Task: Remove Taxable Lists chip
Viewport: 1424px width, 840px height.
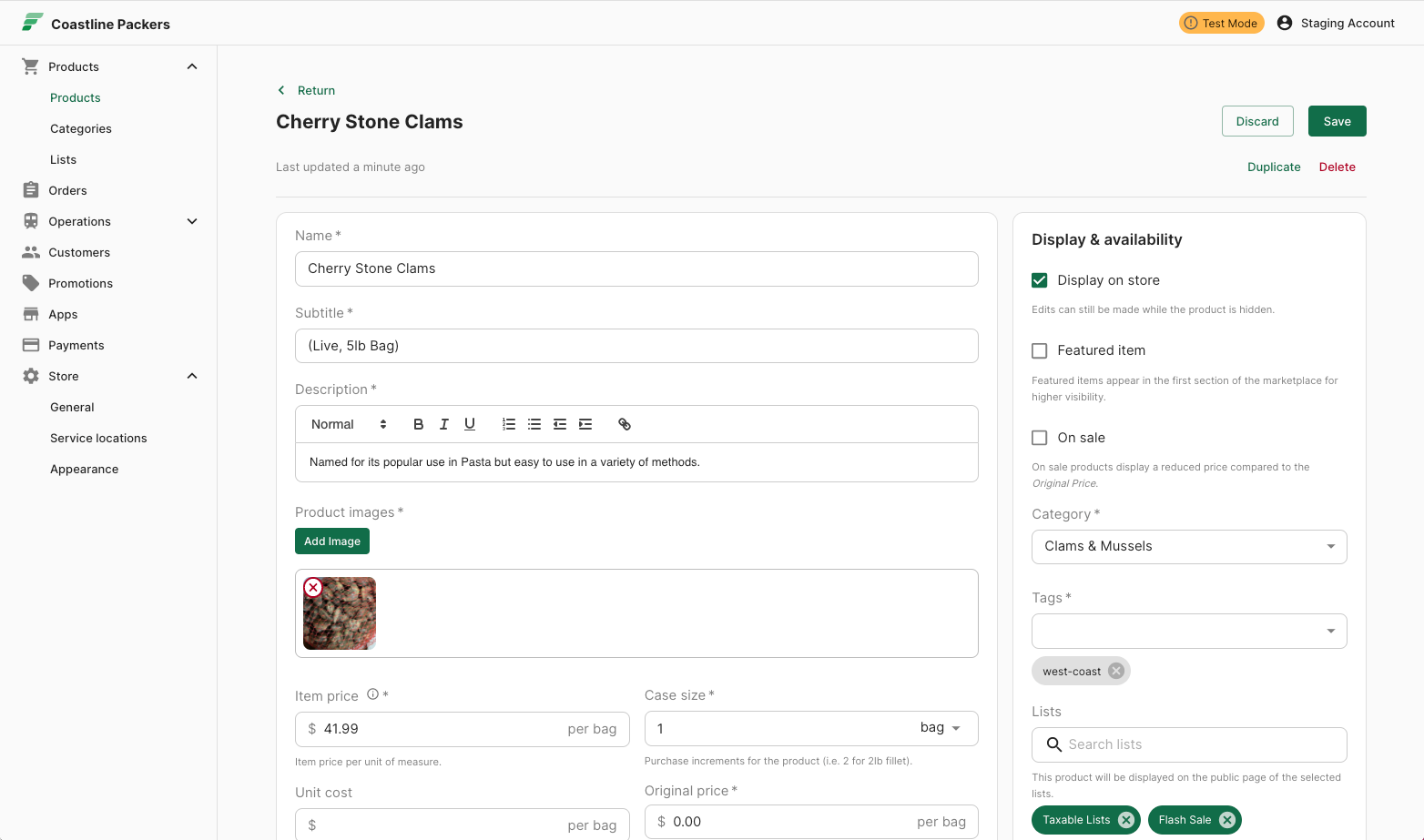Action: tap(1126, 820)
